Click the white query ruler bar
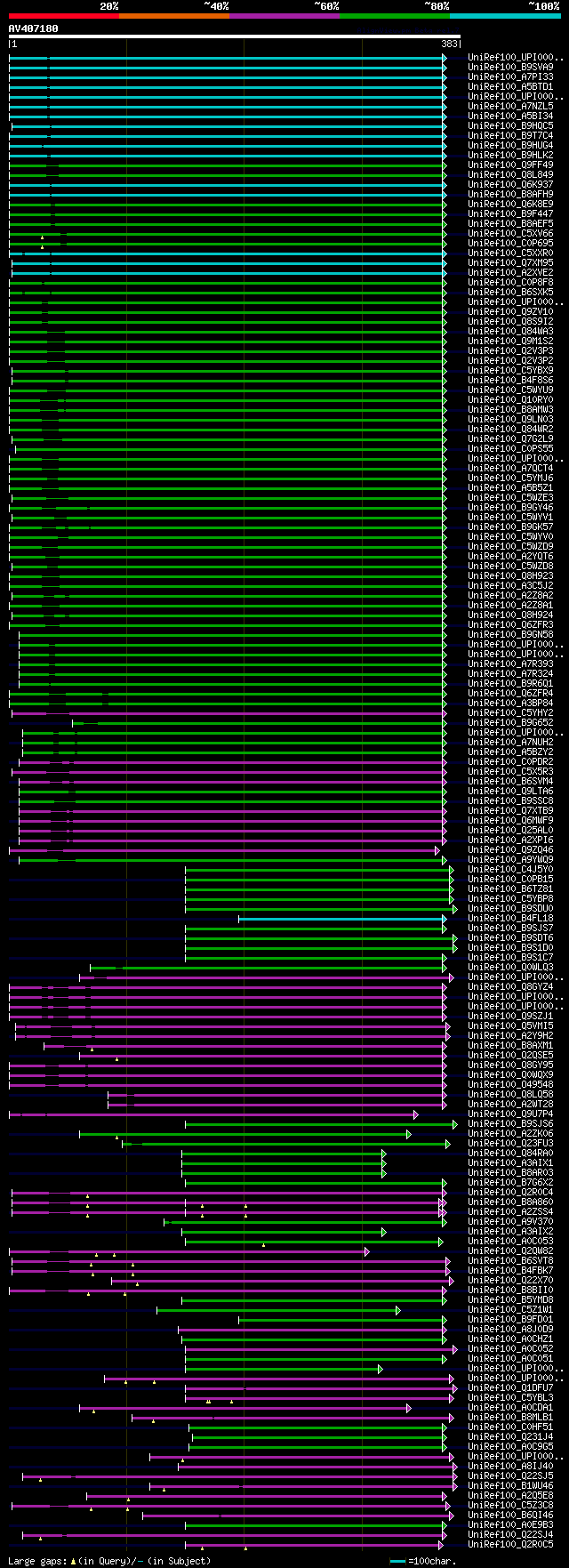The width and height of the screenshot is (569, 1568). pyautogui.click(x=234, y=36)
